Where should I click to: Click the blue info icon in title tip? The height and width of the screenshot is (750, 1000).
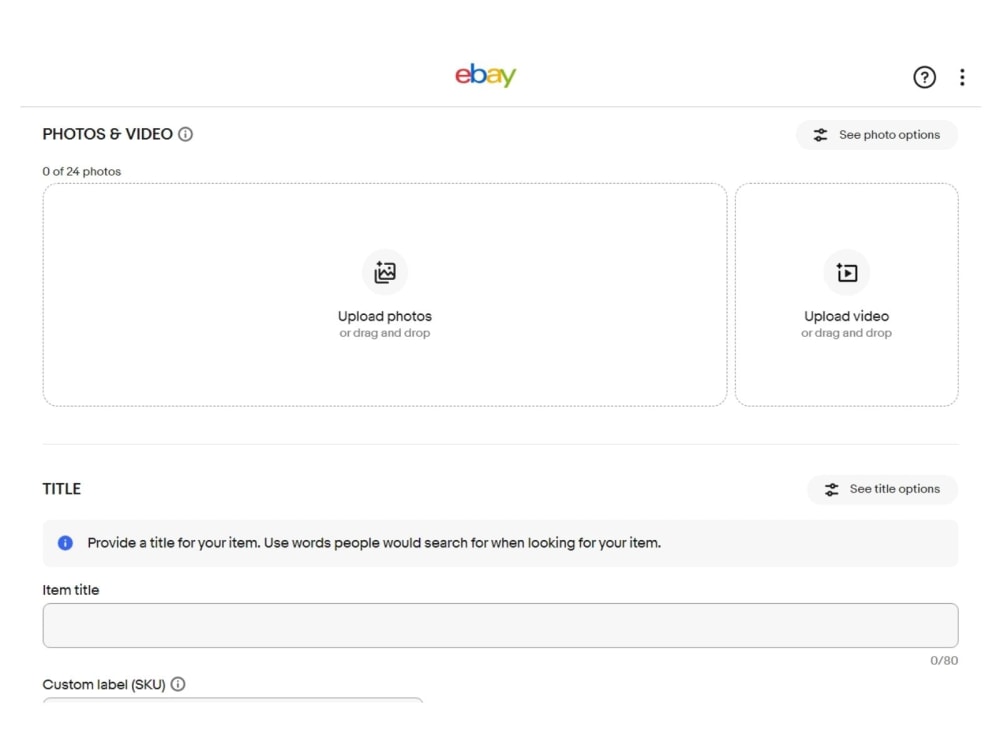(65, 543)
